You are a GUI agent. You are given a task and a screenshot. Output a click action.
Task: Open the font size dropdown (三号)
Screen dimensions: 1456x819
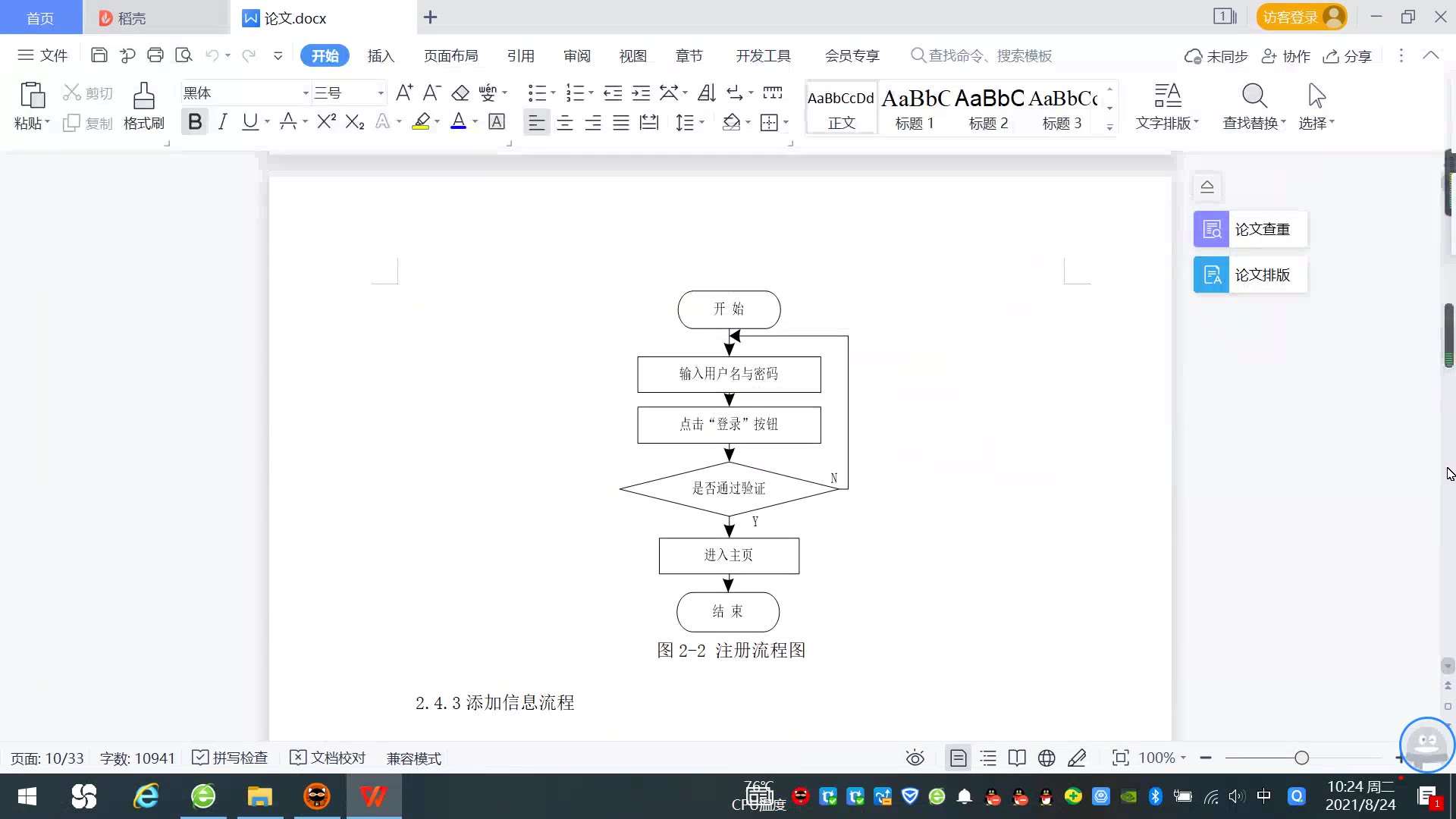click(x=381, y=93)
